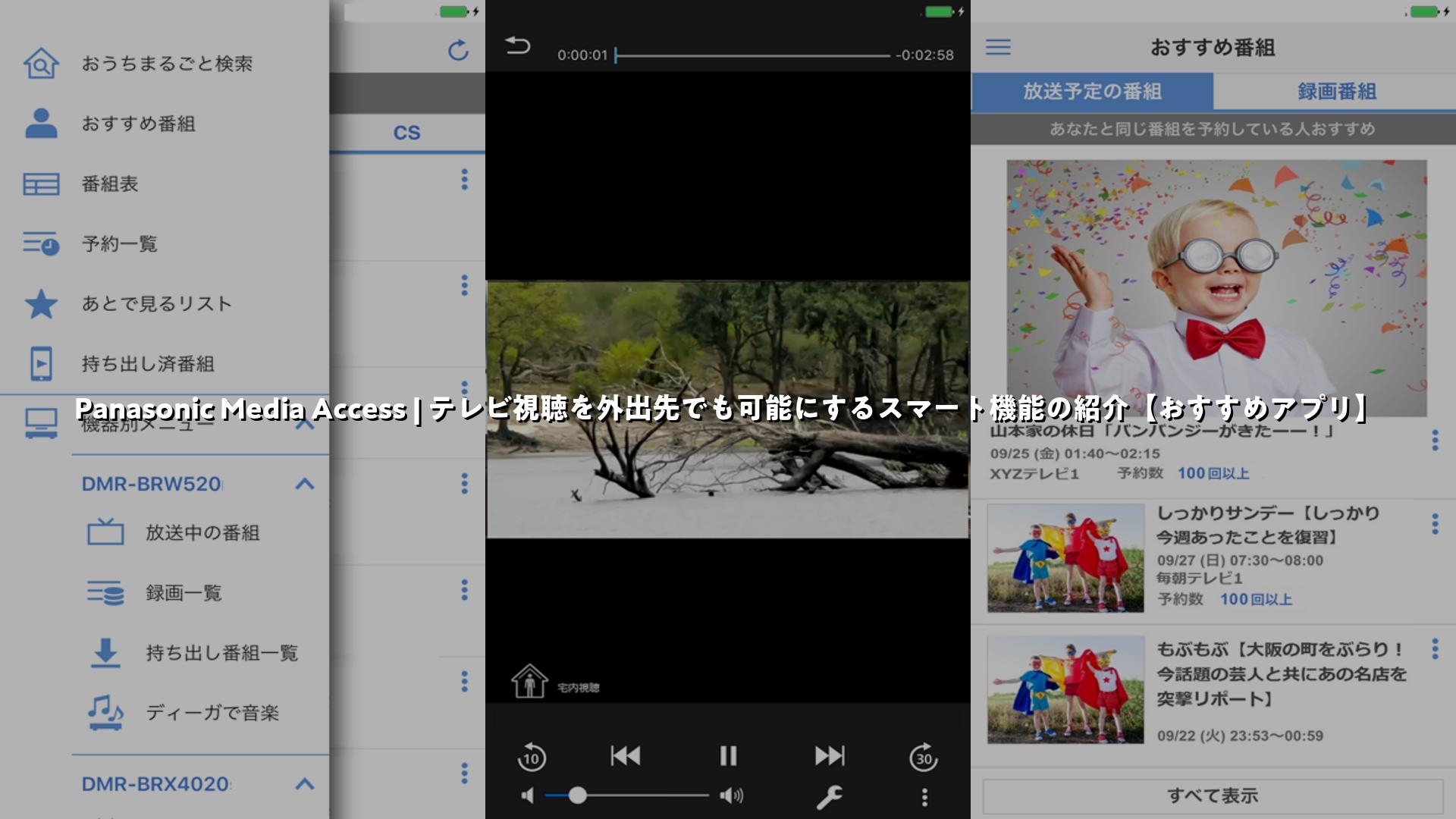Screen dimensions: 1456x819
Task: Open the ディーガで音楽 music icon
Action: coord(105,712)
